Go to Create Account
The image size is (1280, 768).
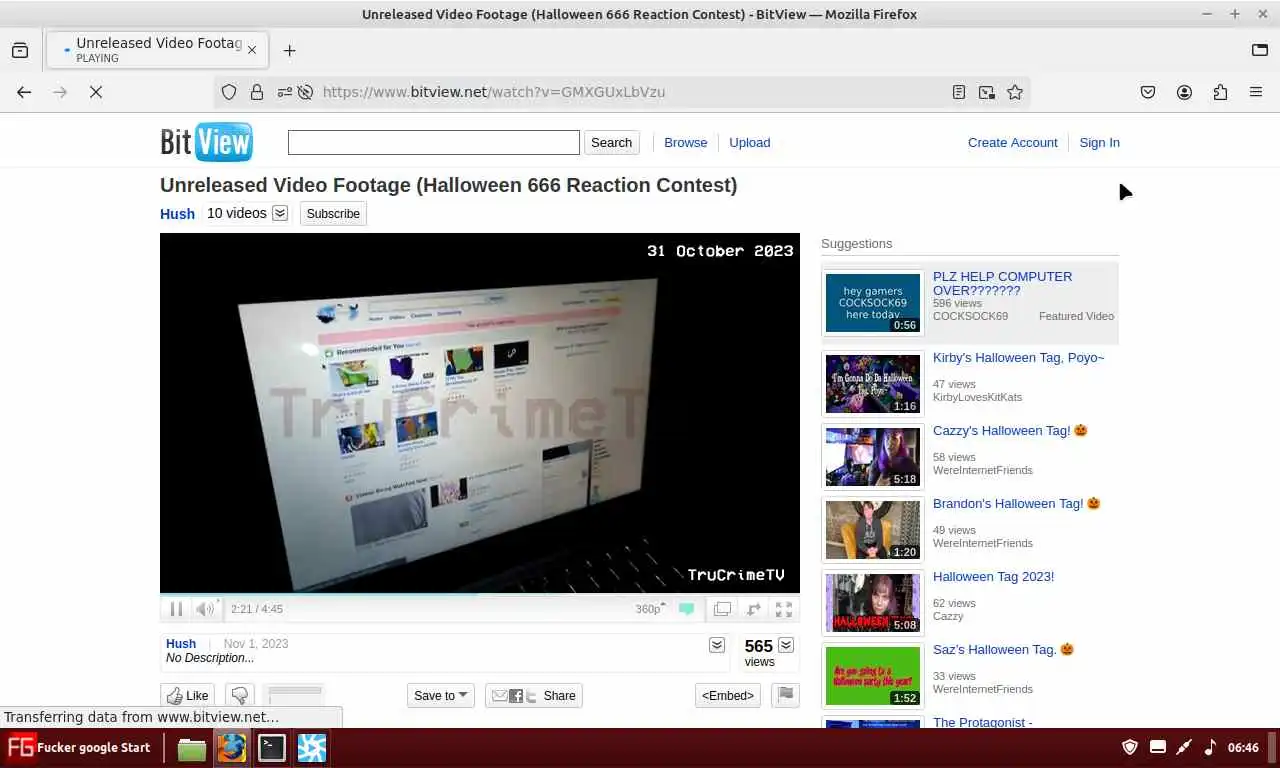click(1012, 142)
